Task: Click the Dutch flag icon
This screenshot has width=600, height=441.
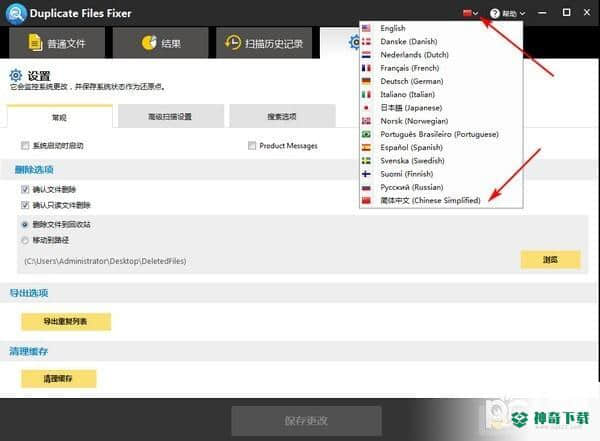Action: click(x=366, y=55)
